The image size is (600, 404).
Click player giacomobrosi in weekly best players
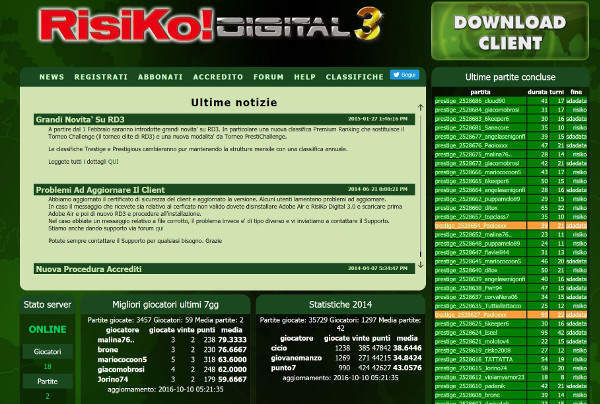click(x=121, y=370)
